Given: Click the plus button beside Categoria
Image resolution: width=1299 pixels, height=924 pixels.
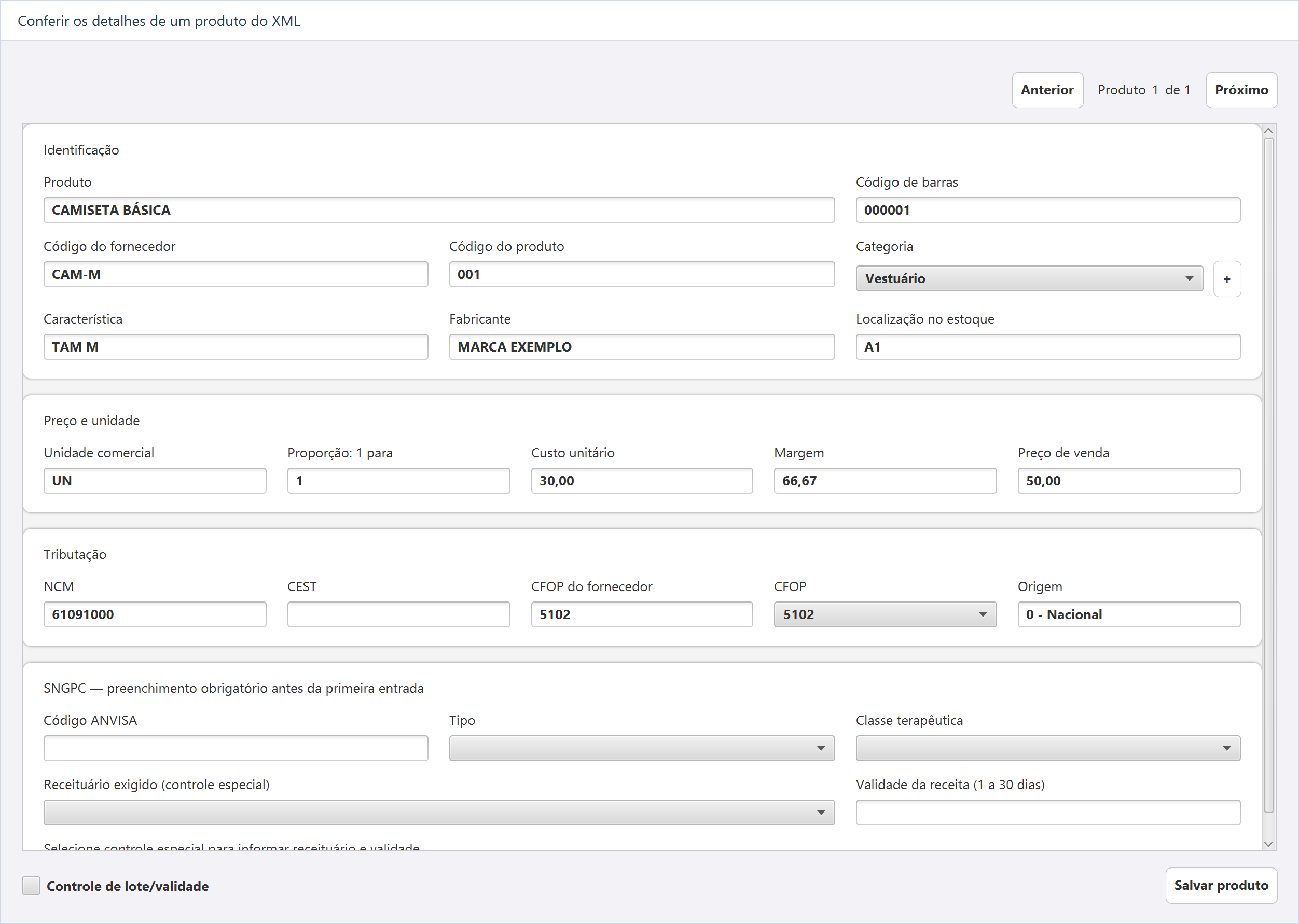Looking at the screenshot, I should point(1227,279).
